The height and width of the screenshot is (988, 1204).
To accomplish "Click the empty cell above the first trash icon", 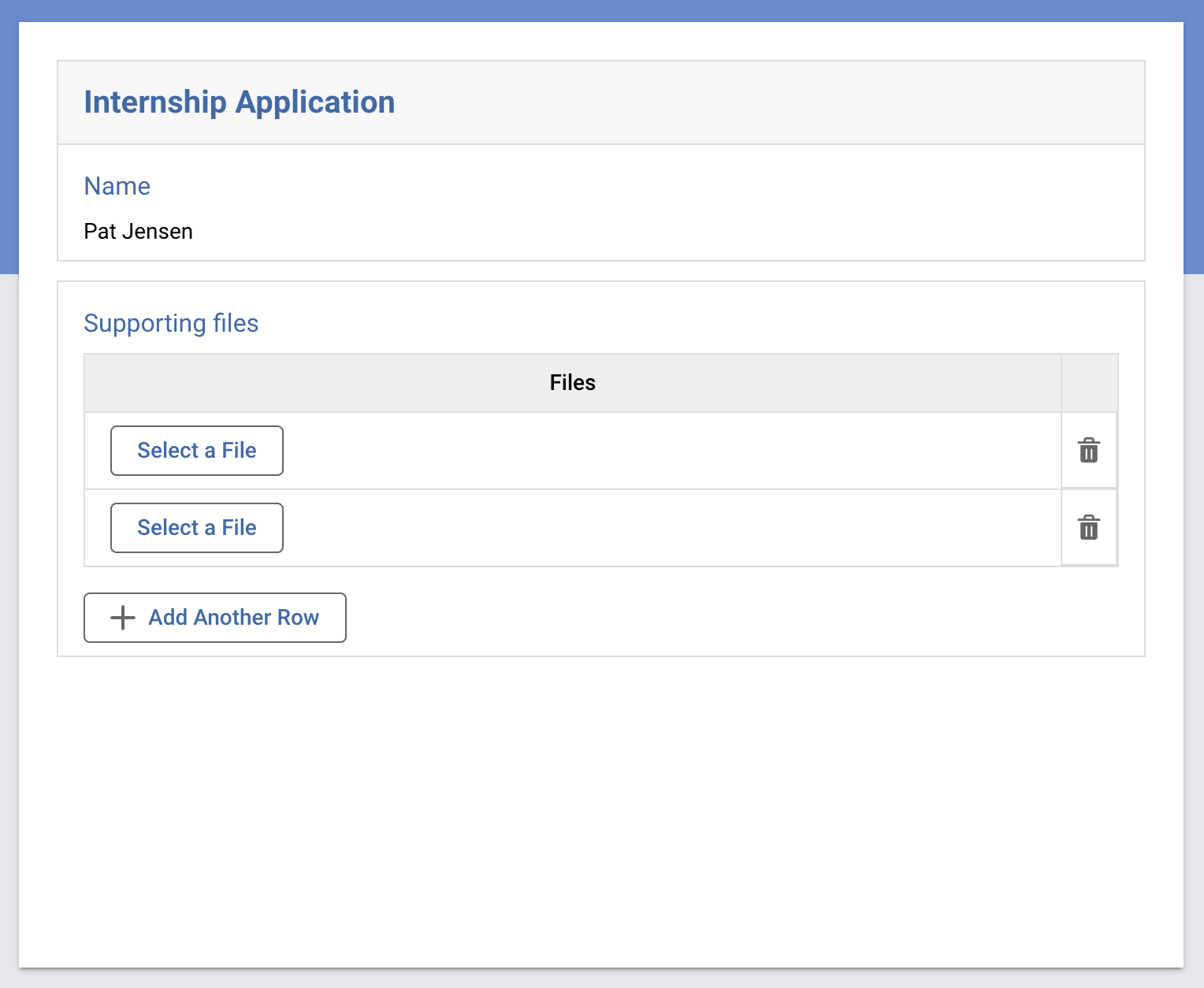I will coord(1089,382).
